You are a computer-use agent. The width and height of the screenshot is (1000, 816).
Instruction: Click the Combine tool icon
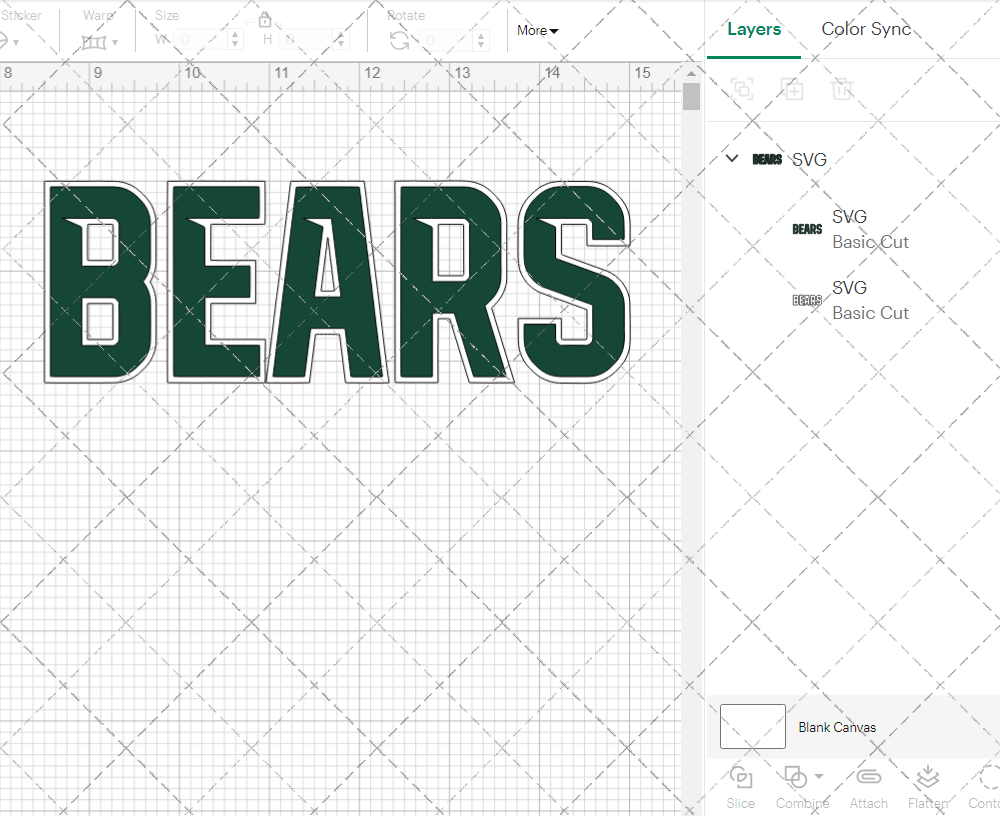795,778
